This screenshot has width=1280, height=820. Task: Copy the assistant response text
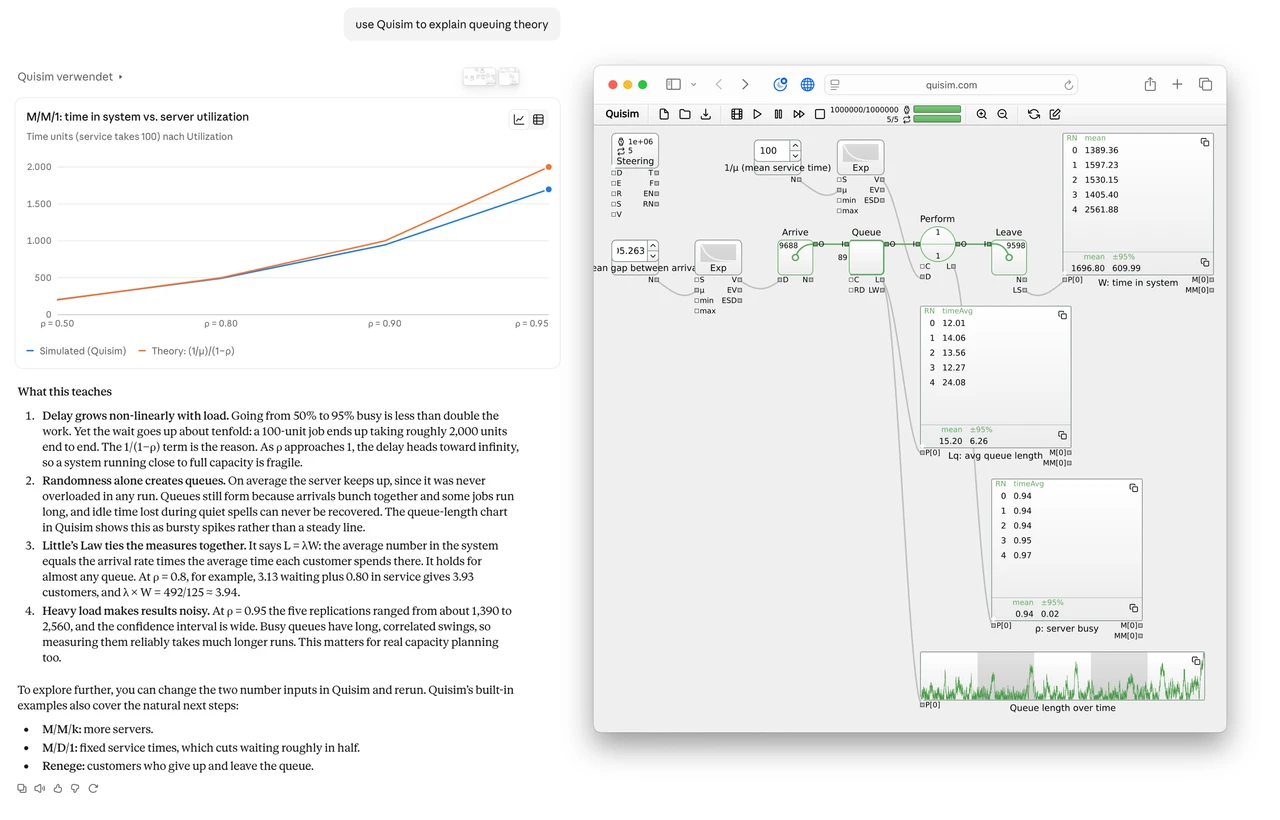click(22, 789)
